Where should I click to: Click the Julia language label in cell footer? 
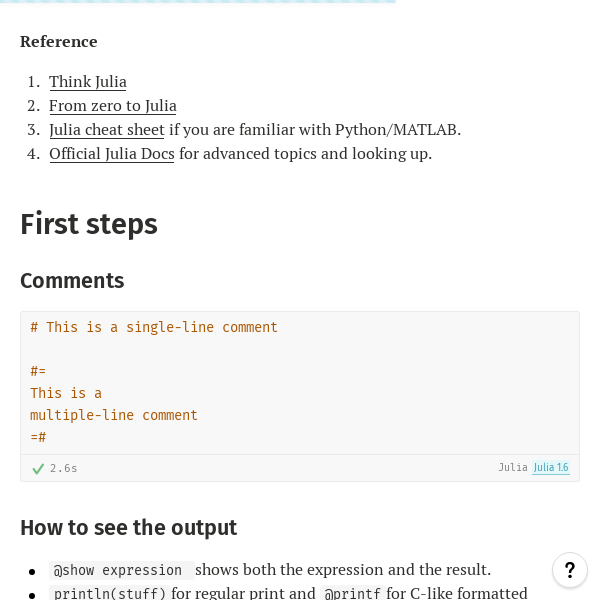coord(513,468)
